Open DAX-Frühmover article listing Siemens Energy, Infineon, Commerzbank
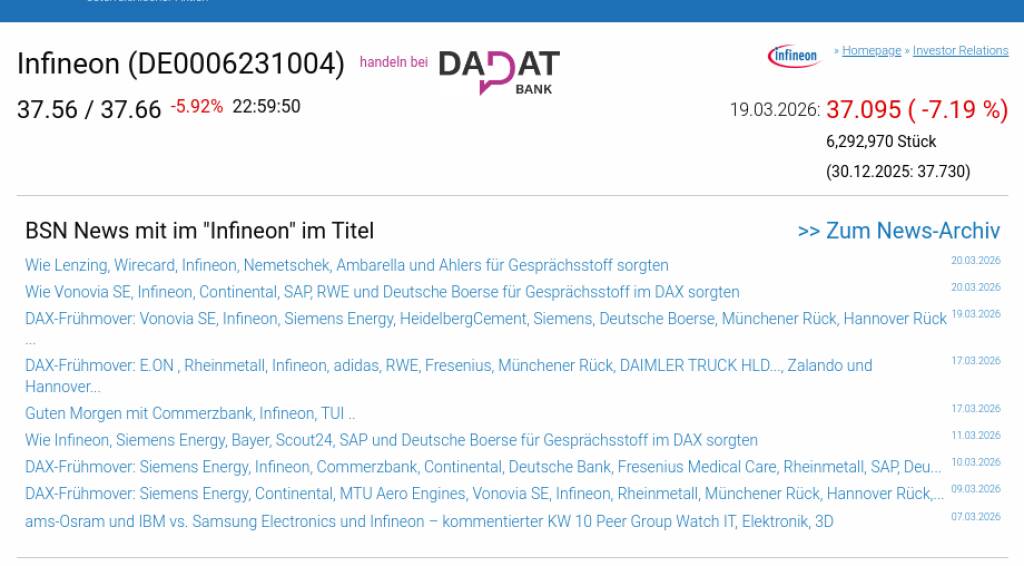1024x566 pixels. [483, 467]
